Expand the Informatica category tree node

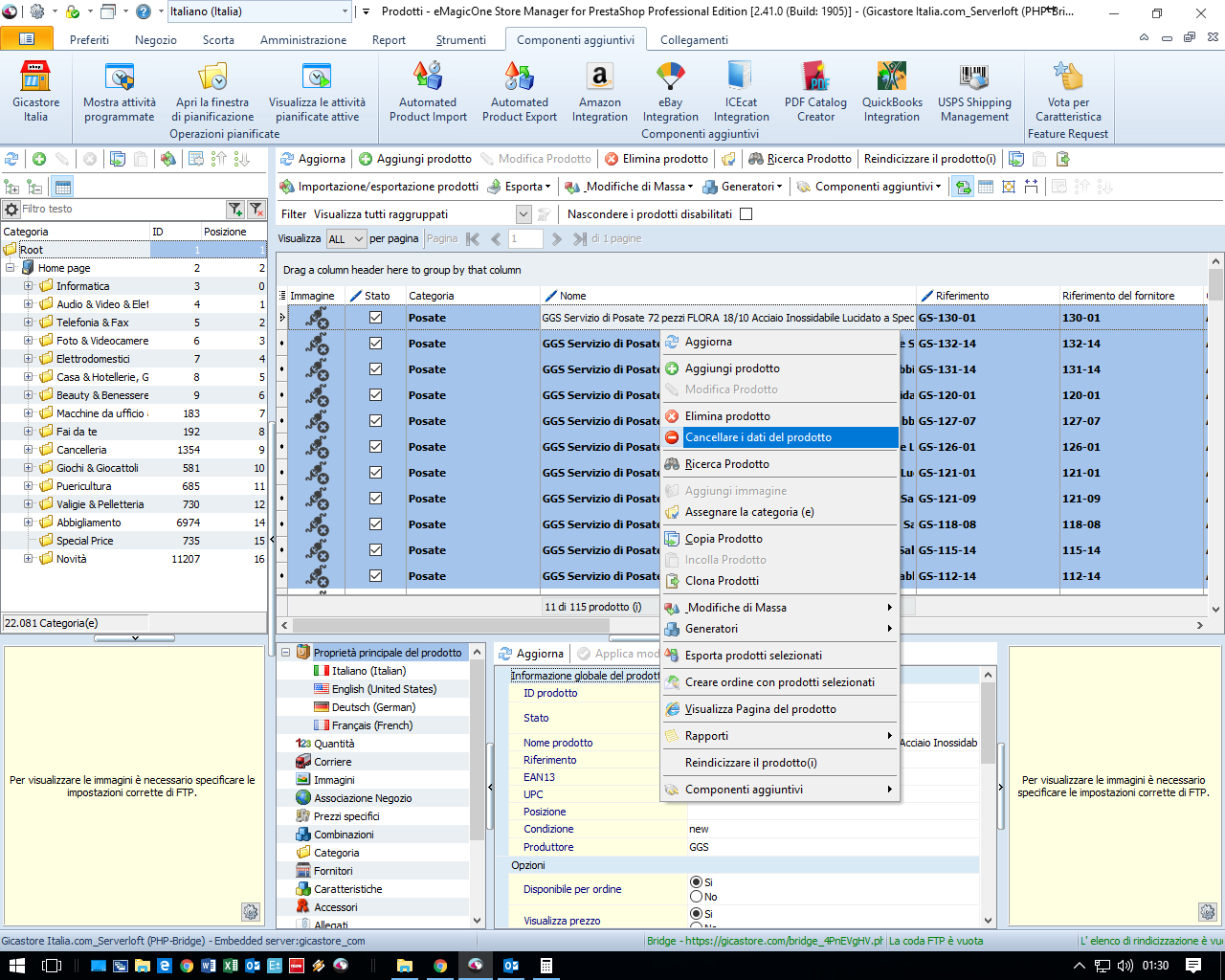pos(29,286)
